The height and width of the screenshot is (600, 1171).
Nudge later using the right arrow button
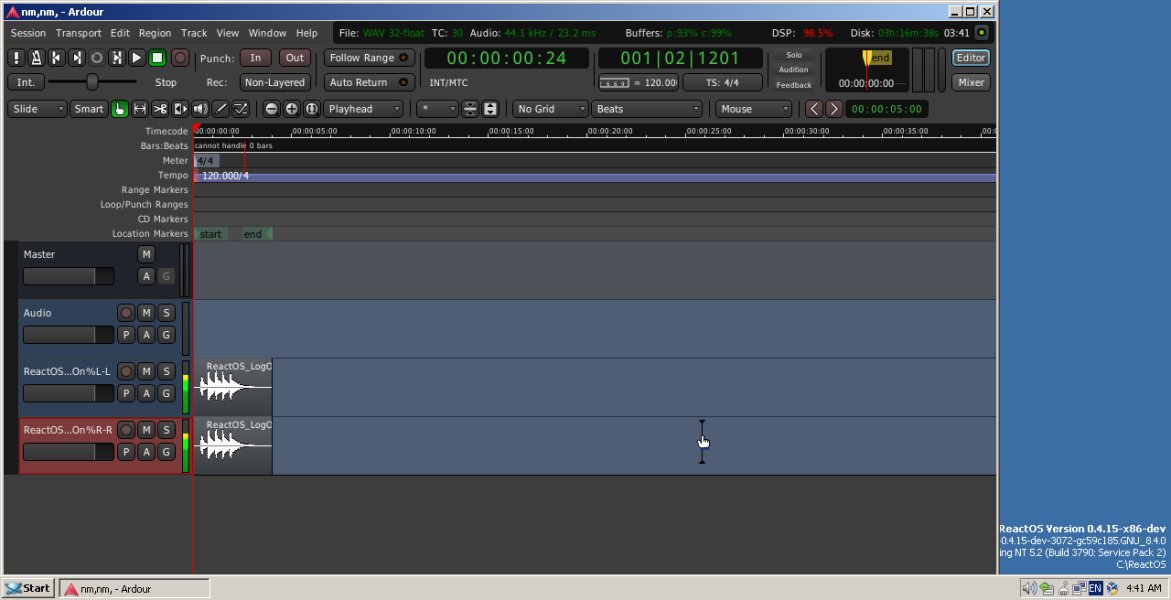pyautogui.click(x=834, y=109)
